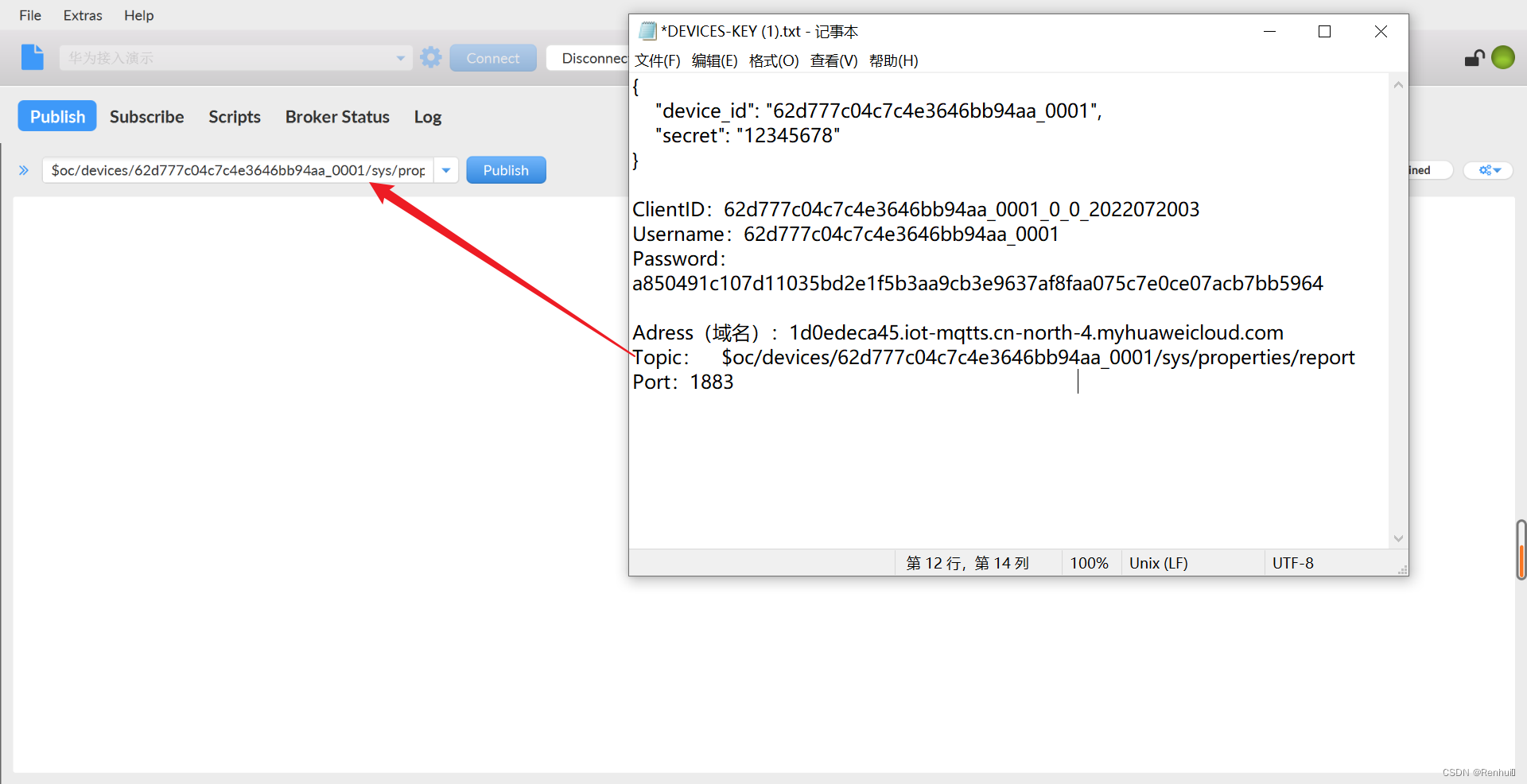Click the long Password hash line
The image size is (1527, 784).
pos(977,283)
